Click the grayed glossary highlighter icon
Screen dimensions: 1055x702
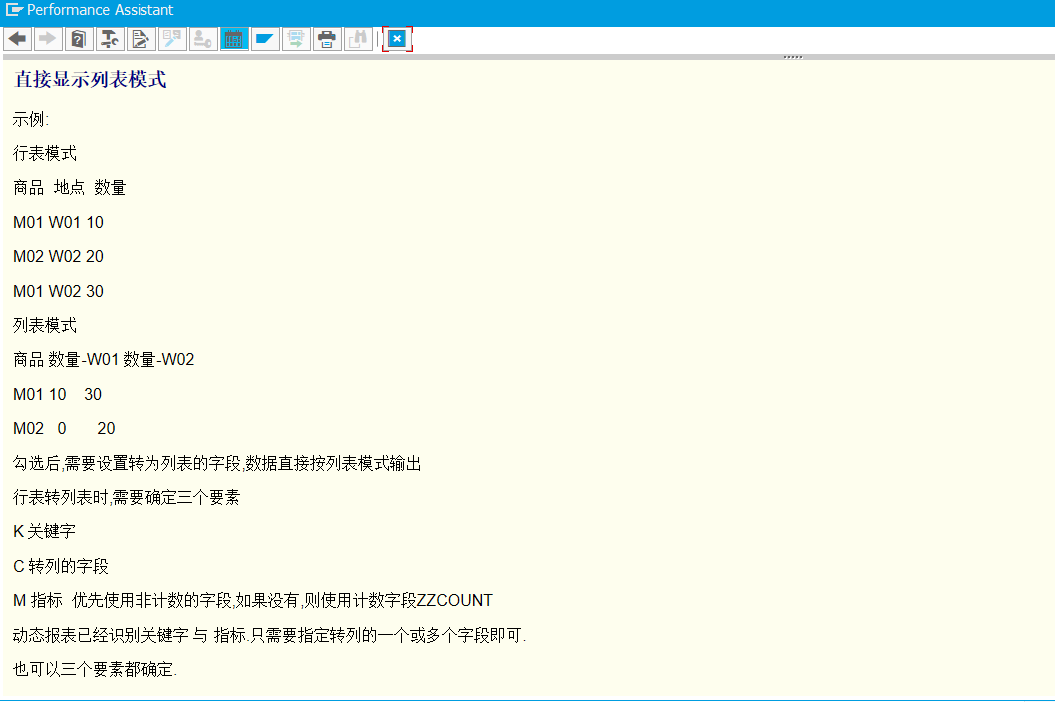pyautogui.click(x=172, y=39)
